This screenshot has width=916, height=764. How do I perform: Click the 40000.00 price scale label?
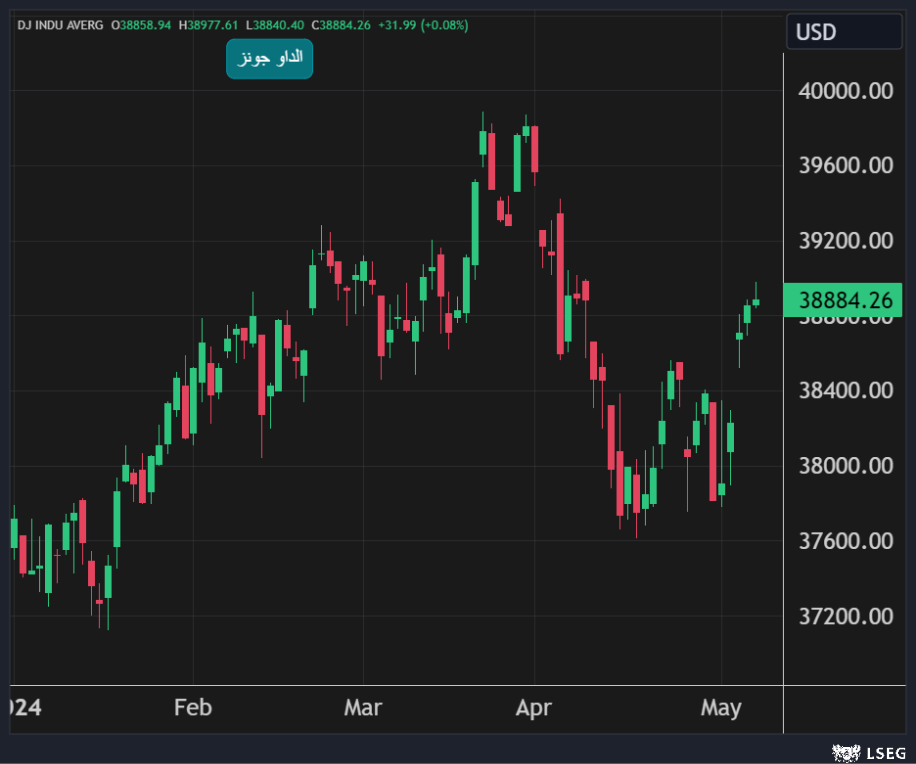pos(846,91)
